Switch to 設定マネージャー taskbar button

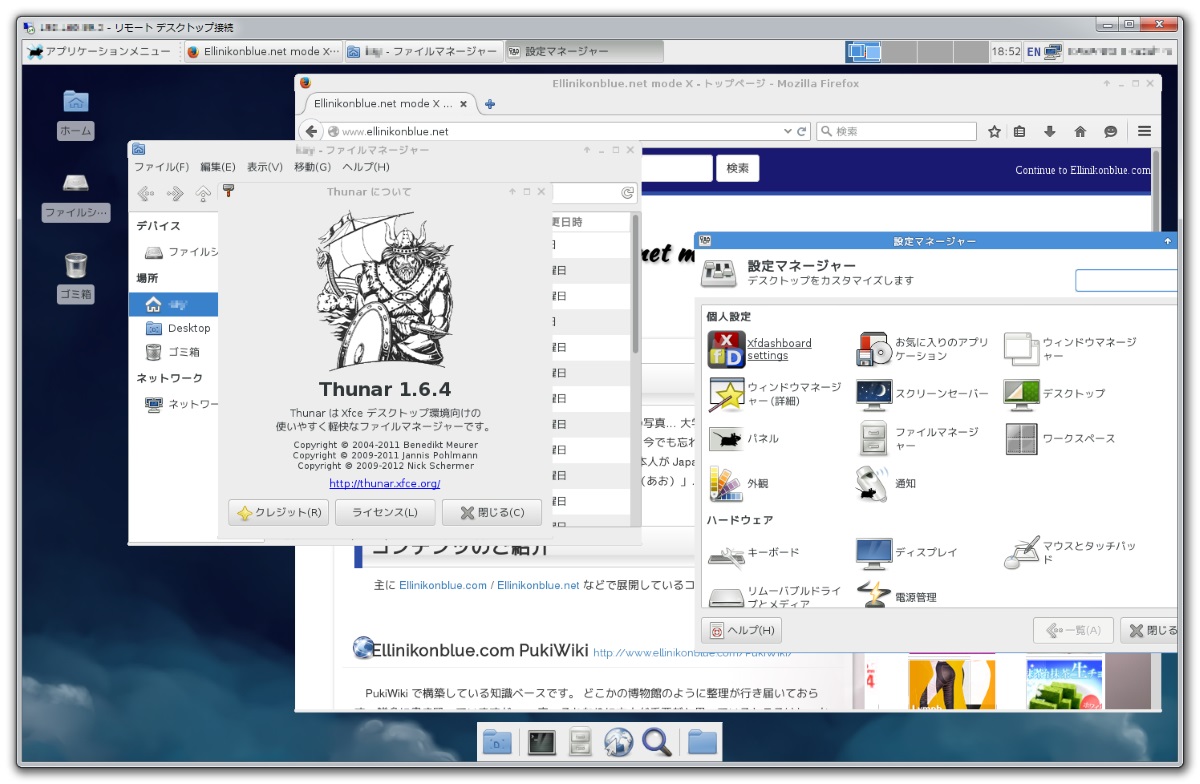[x=582, y=52]
